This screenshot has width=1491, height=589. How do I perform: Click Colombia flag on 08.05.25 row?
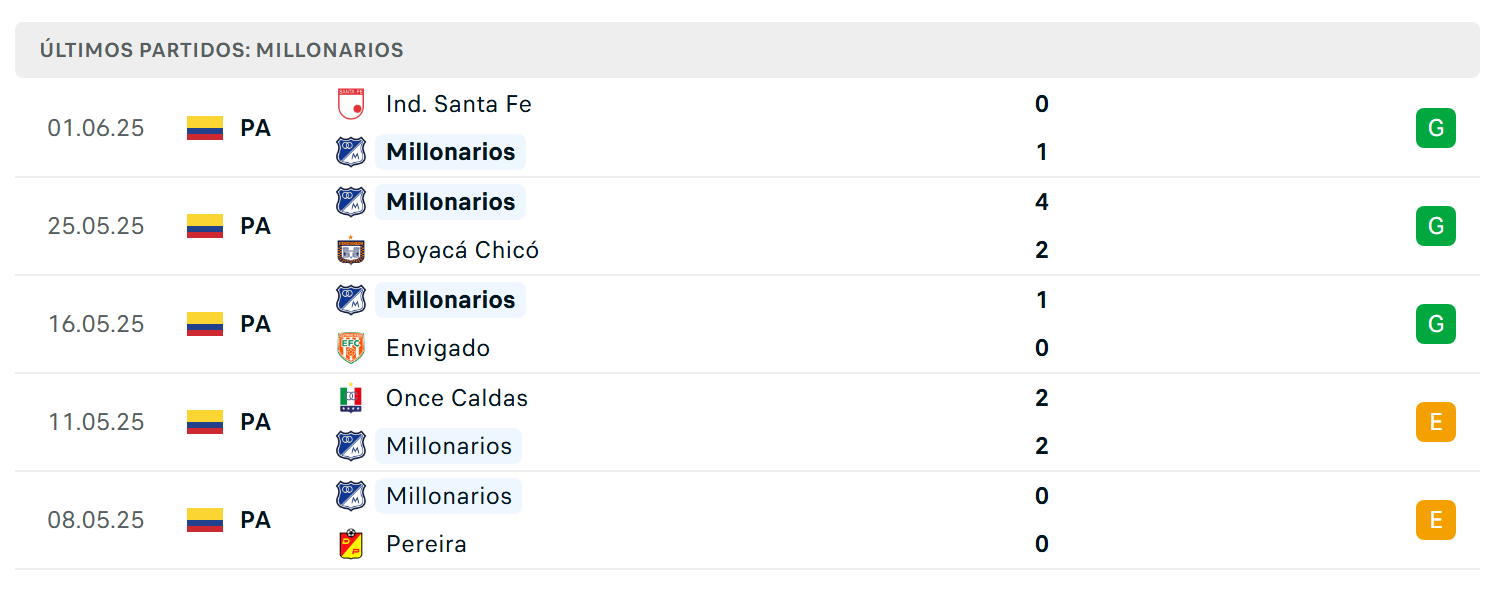click(x=205, y=520)
